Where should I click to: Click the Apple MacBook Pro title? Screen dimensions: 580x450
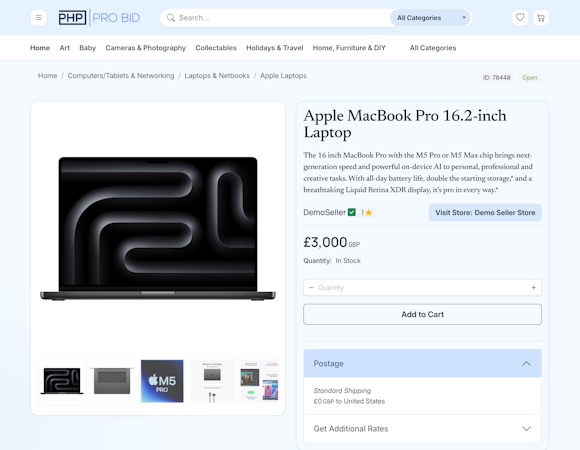[405, 124]
